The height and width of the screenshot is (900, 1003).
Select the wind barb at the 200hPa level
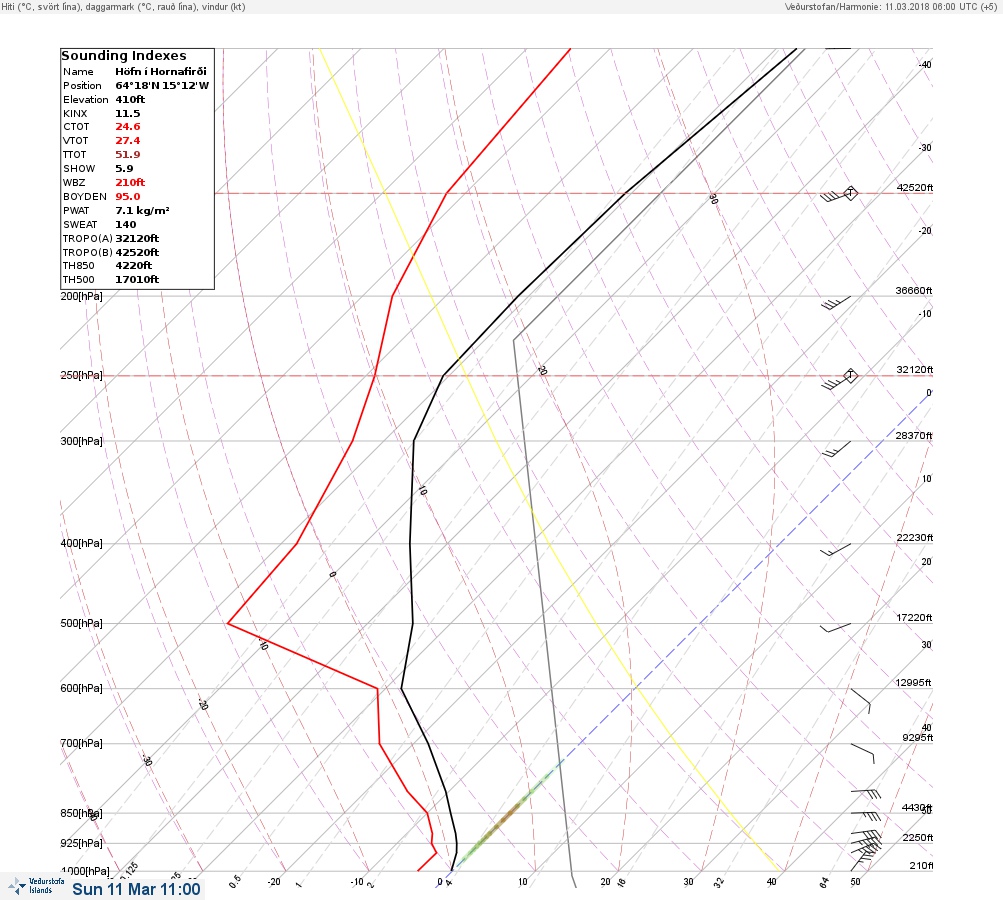[x=835, y=303]
